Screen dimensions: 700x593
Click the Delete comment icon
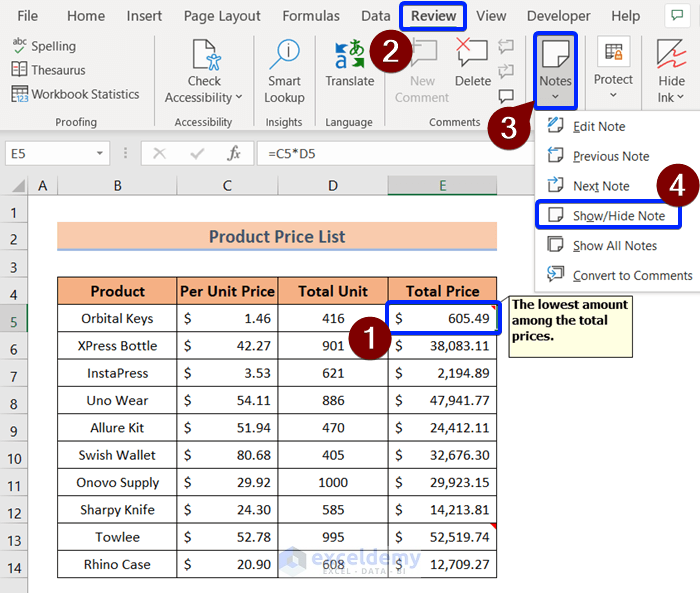pyautogui.click(x=472, y=55)
